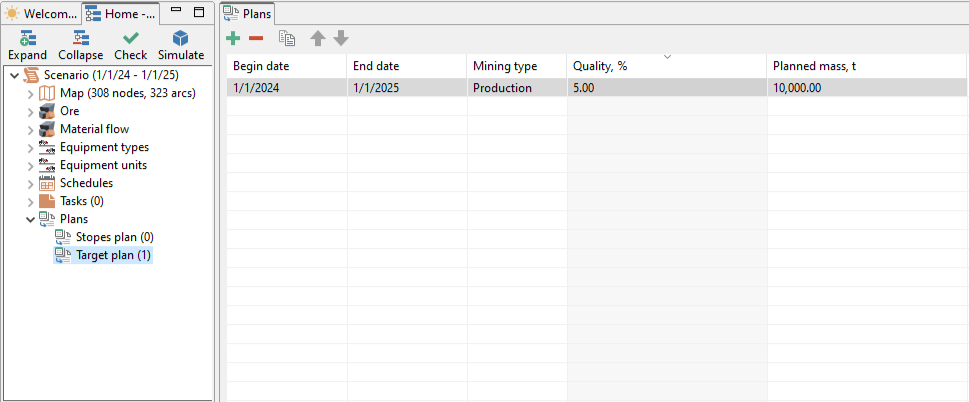Select the Tasks (0) label
Screen dimensions: 969x402
[82, 201]
